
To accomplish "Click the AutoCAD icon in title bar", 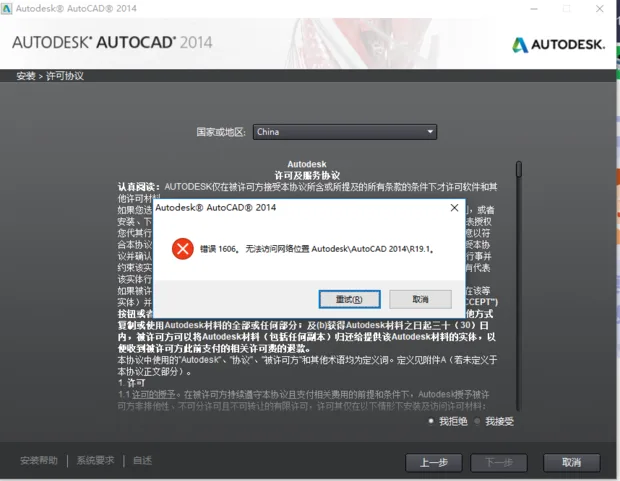I will point(7,8).
